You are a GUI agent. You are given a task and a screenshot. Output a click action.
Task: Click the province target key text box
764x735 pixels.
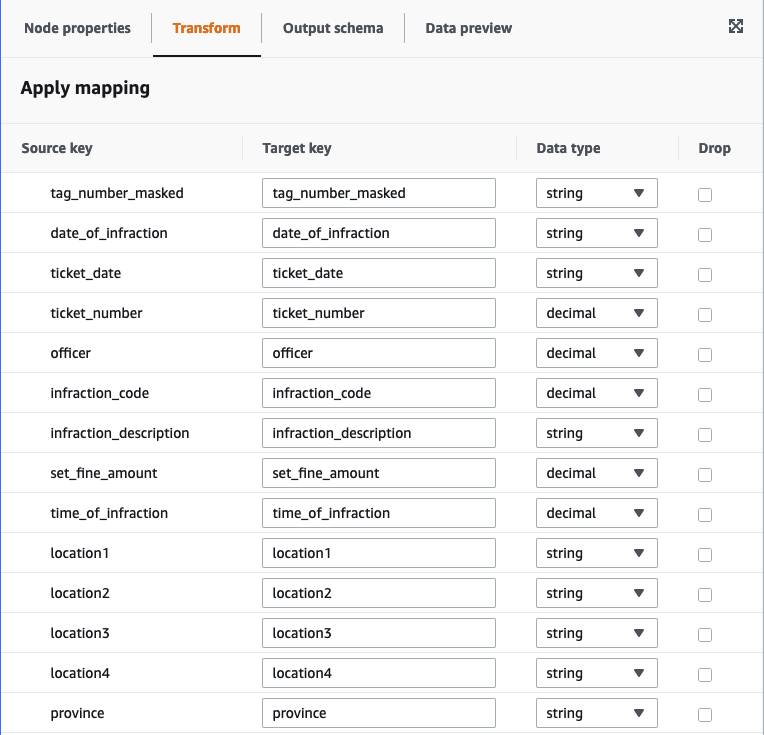click(x=378, y=713)
